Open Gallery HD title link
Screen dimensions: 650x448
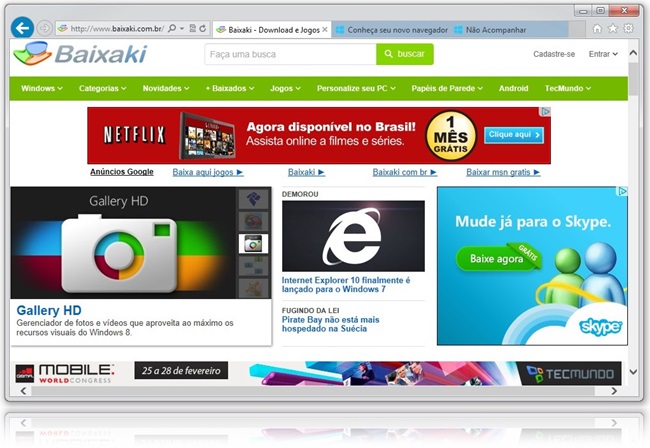click(x=49, y=310)
